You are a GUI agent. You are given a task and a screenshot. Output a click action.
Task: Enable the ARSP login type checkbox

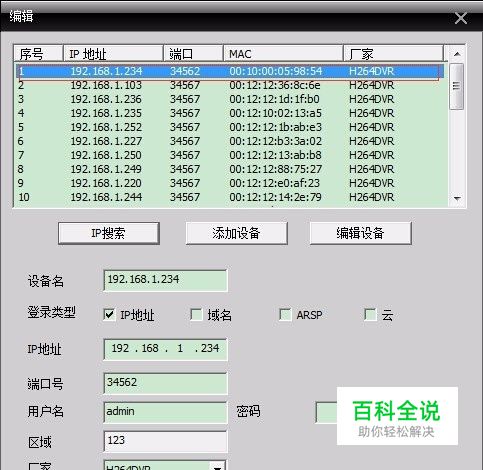point(285,314)
